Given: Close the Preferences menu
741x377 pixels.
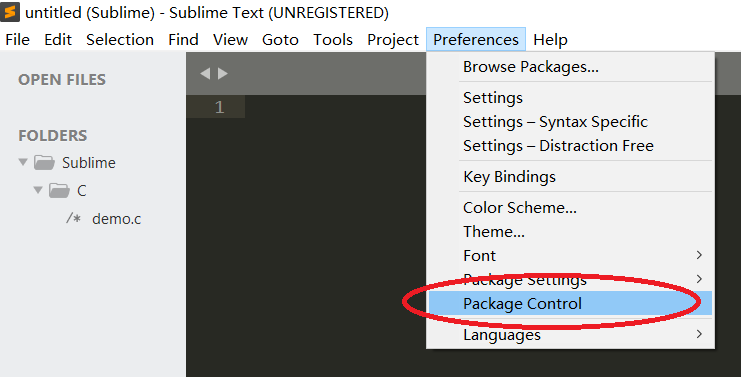Looking at the screenshot, I should point(475,40).
